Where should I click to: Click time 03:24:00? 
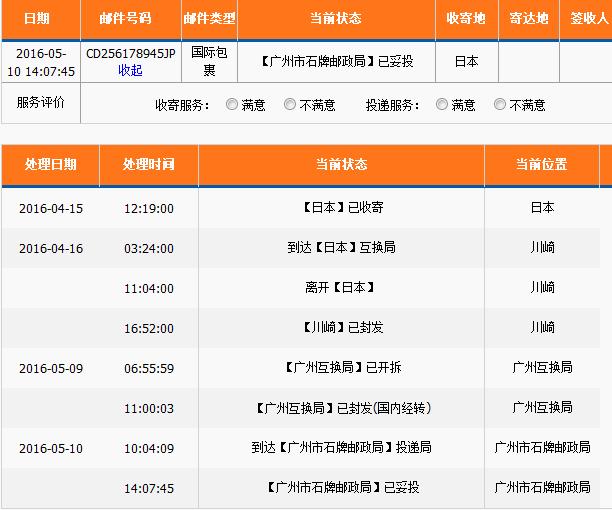pos(149,249)
